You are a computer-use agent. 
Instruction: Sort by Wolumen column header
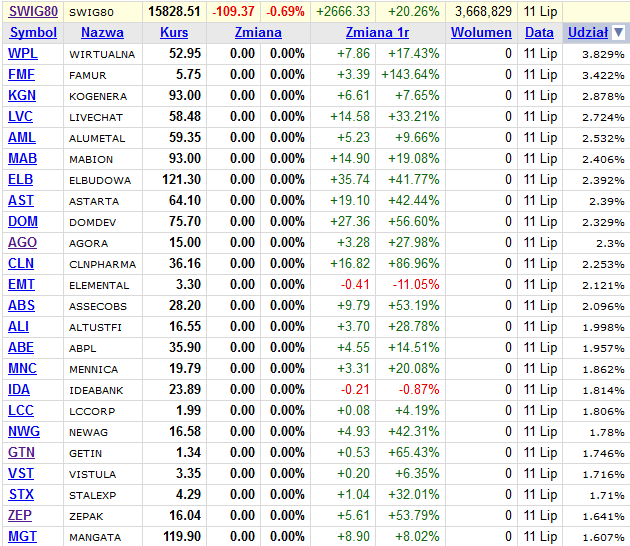coord(481,33)
